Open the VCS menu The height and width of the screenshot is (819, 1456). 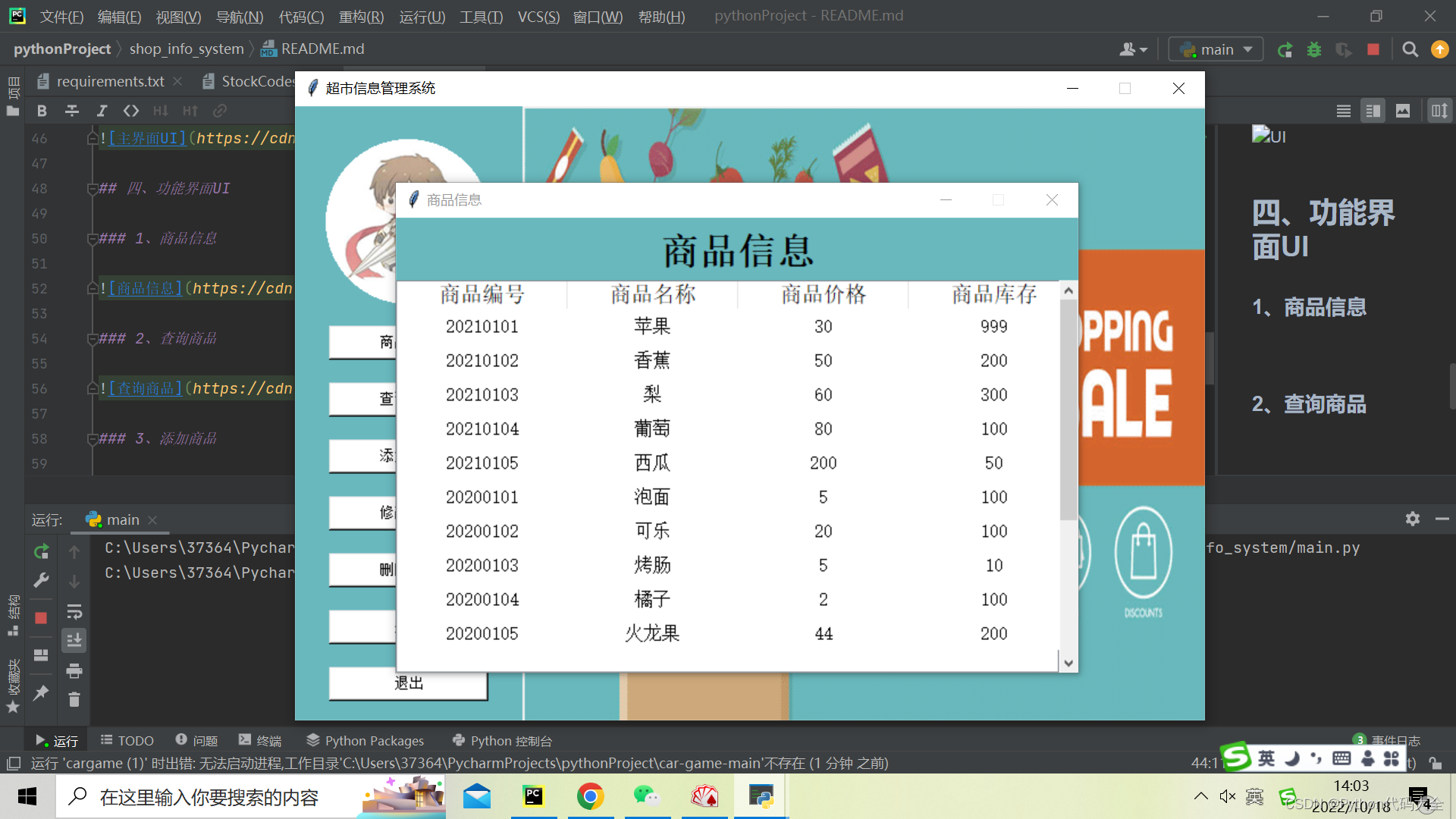pyautogui.click(x=538, y=17)
